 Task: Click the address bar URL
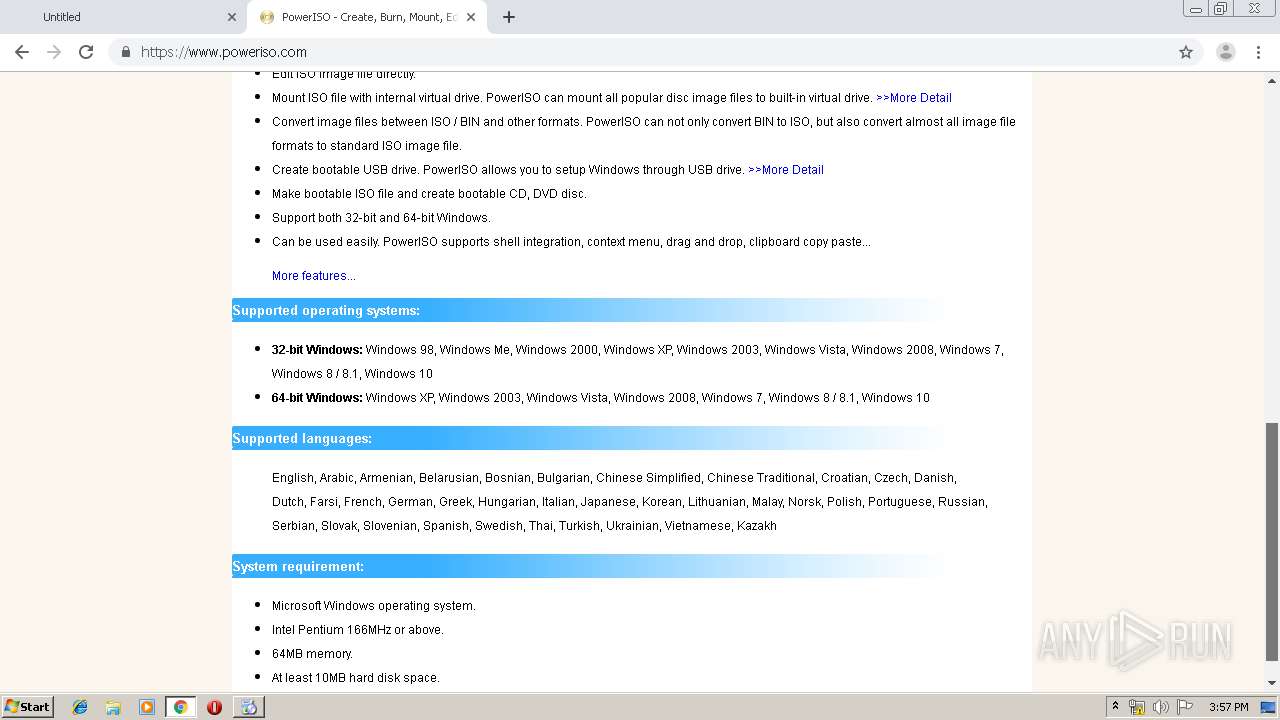[224, 52]
